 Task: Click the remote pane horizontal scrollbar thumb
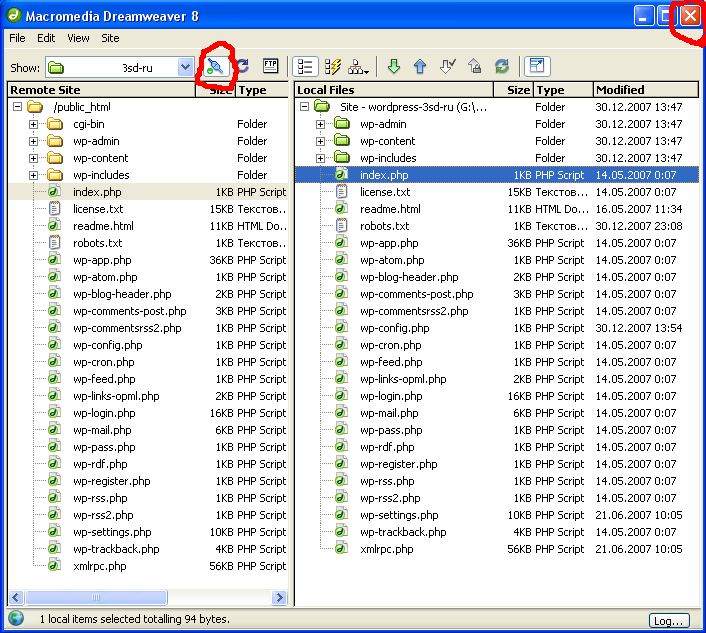pyautogui.click(x=96, y=597)
